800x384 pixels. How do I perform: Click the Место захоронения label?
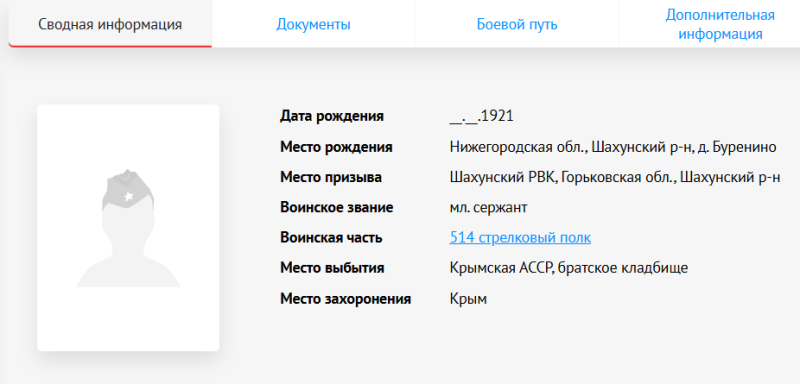coord(345,299)
